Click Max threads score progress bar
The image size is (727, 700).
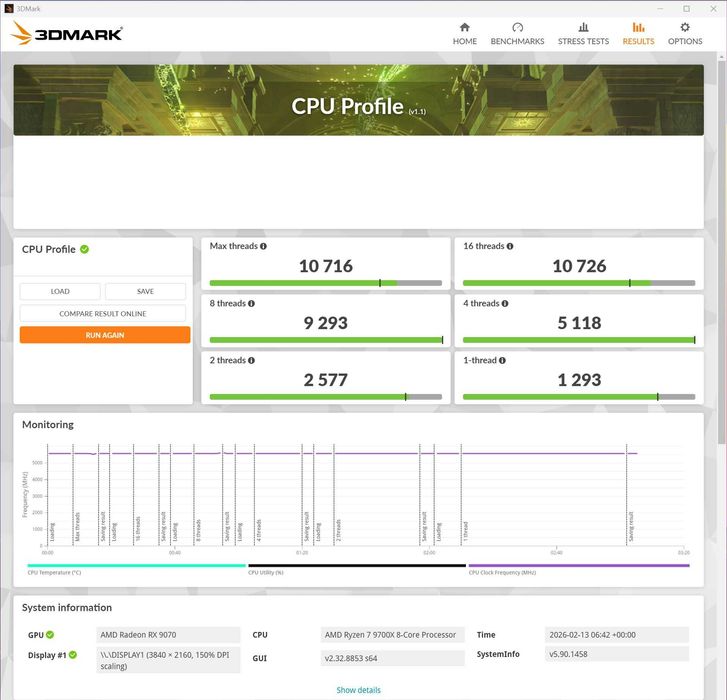click(325, 283)
